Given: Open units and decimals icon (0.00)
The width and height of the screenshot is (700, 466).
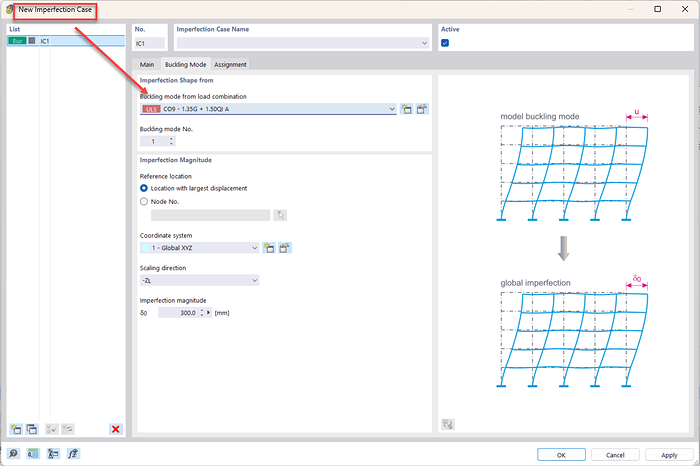Looking at the screenshot, I should tap(33, 454).
